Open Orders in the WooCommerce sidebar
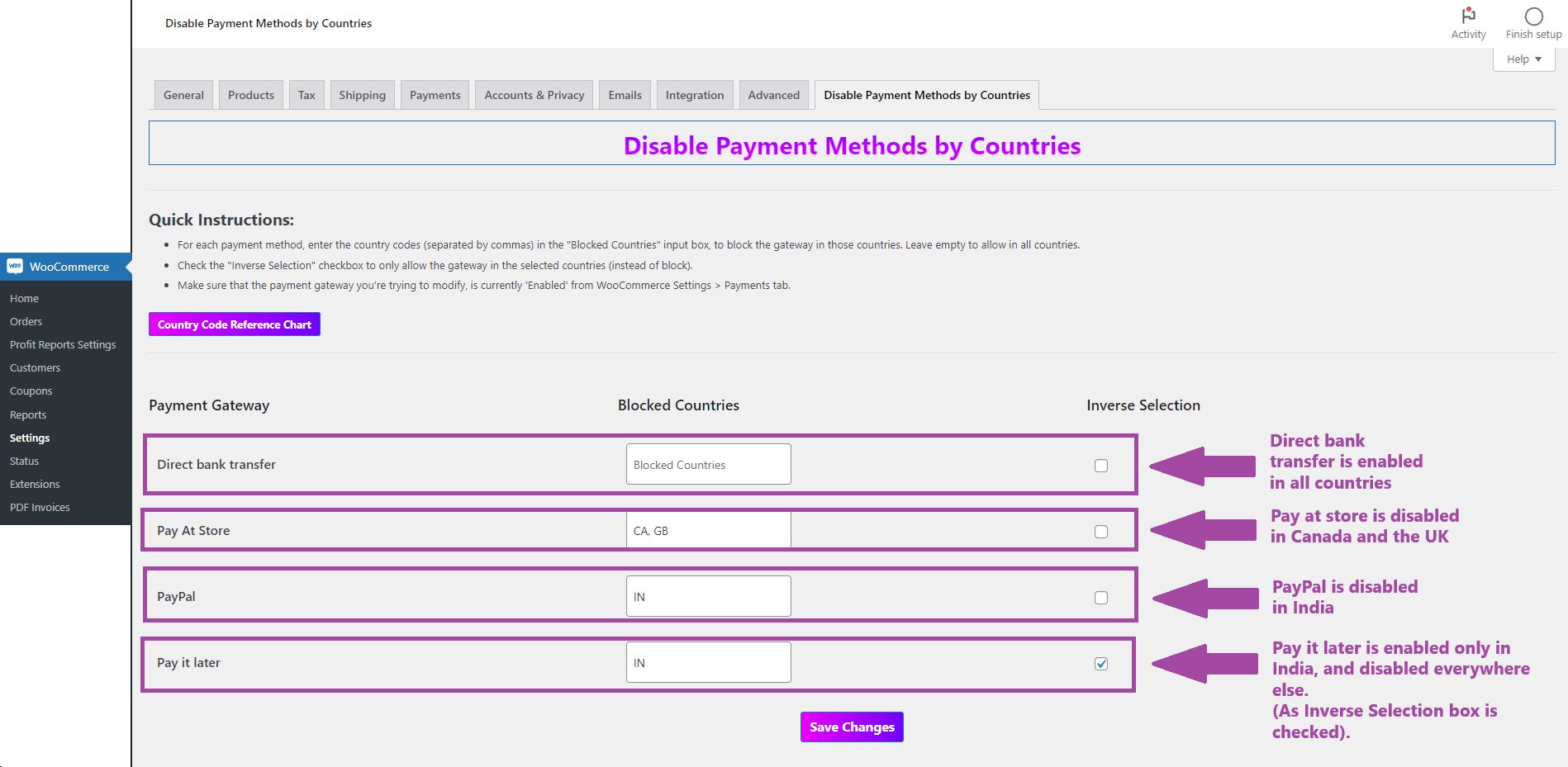Screen dimensions: 1568x767 (x=26, y=322)
